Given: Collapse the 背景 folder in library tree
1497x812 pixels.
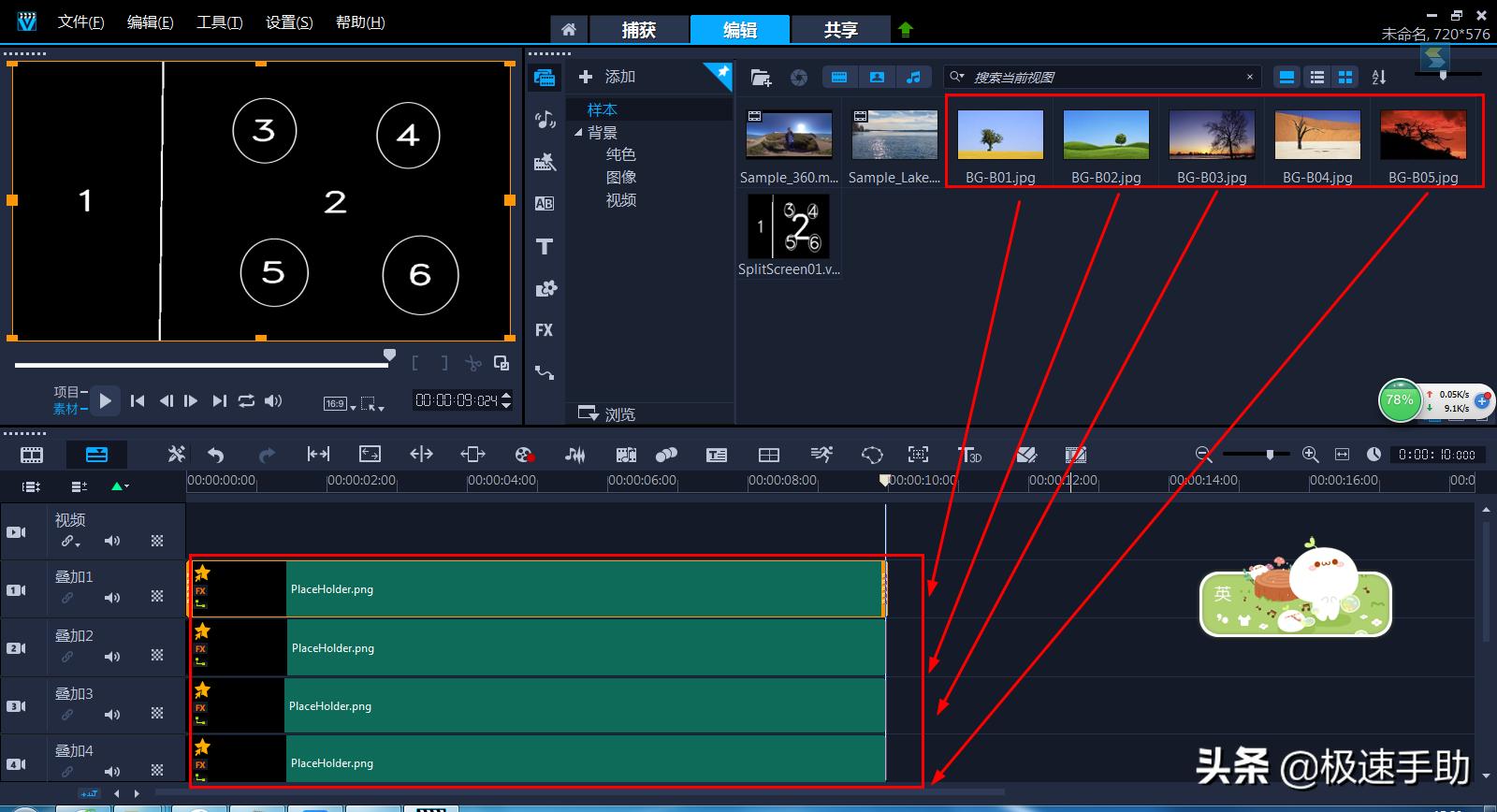Looking at the screenshot, I should (578, 133).
